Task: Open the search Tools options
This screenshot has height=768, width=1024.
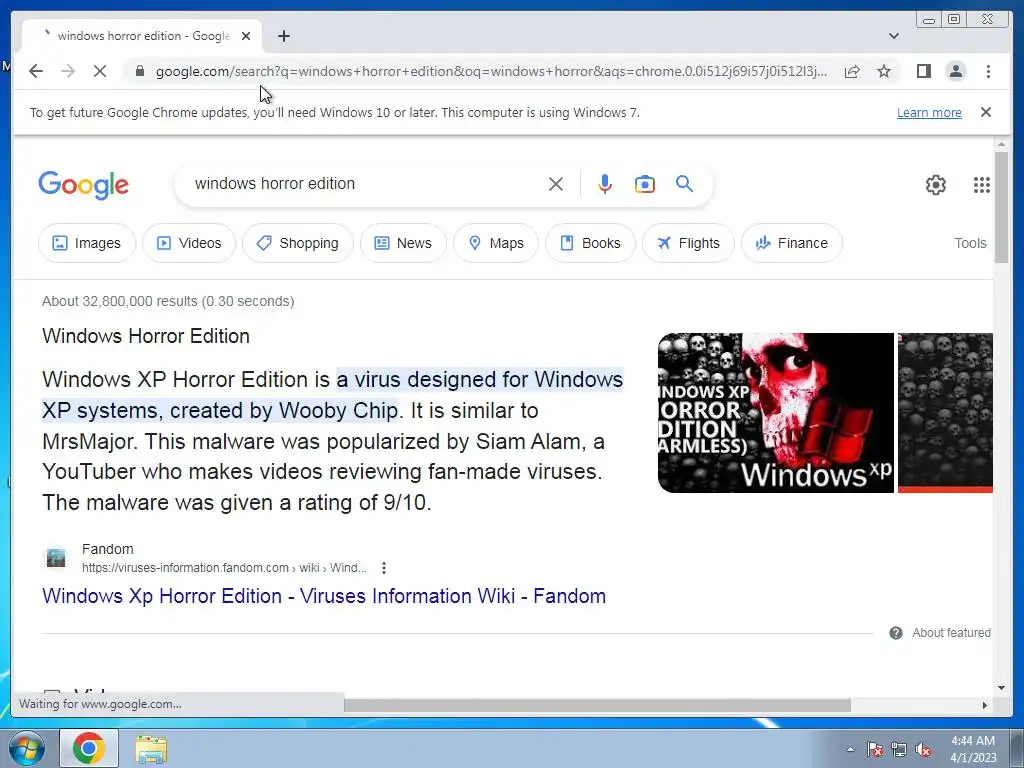Action: 970,243
